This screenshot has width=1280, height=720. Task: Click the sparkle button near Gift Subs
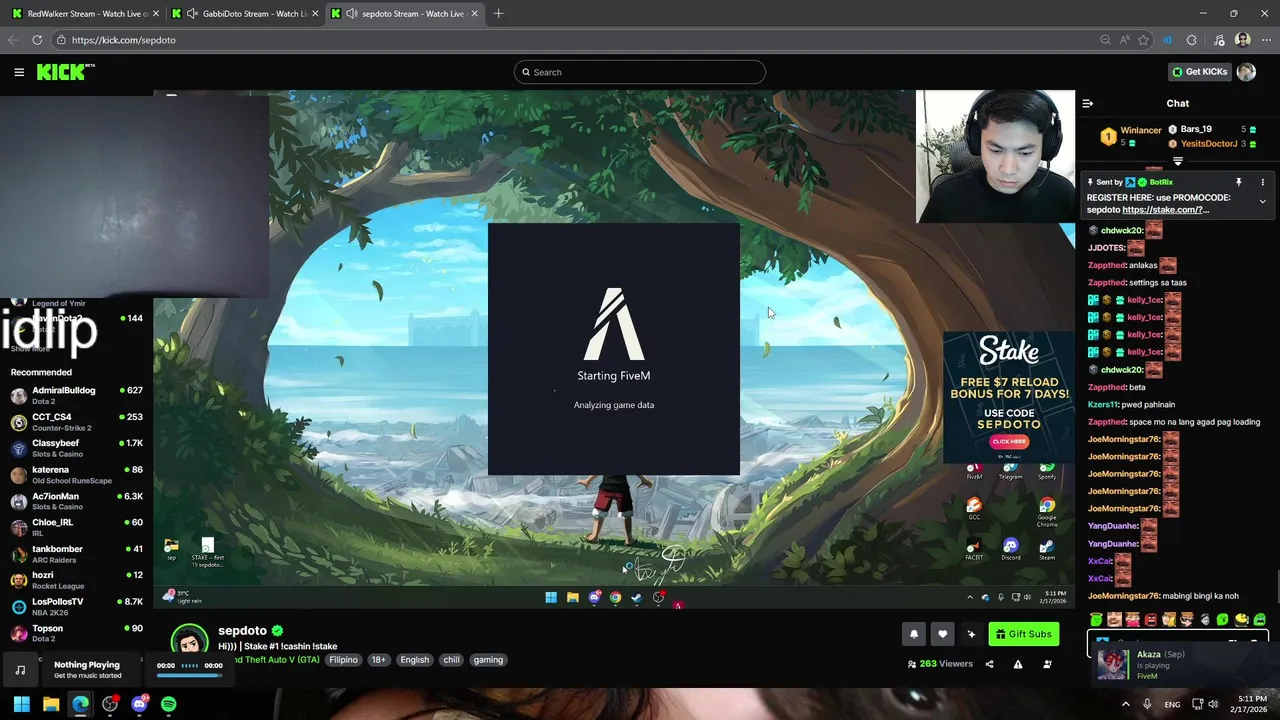pyautogui.click(x=971, y=634)
